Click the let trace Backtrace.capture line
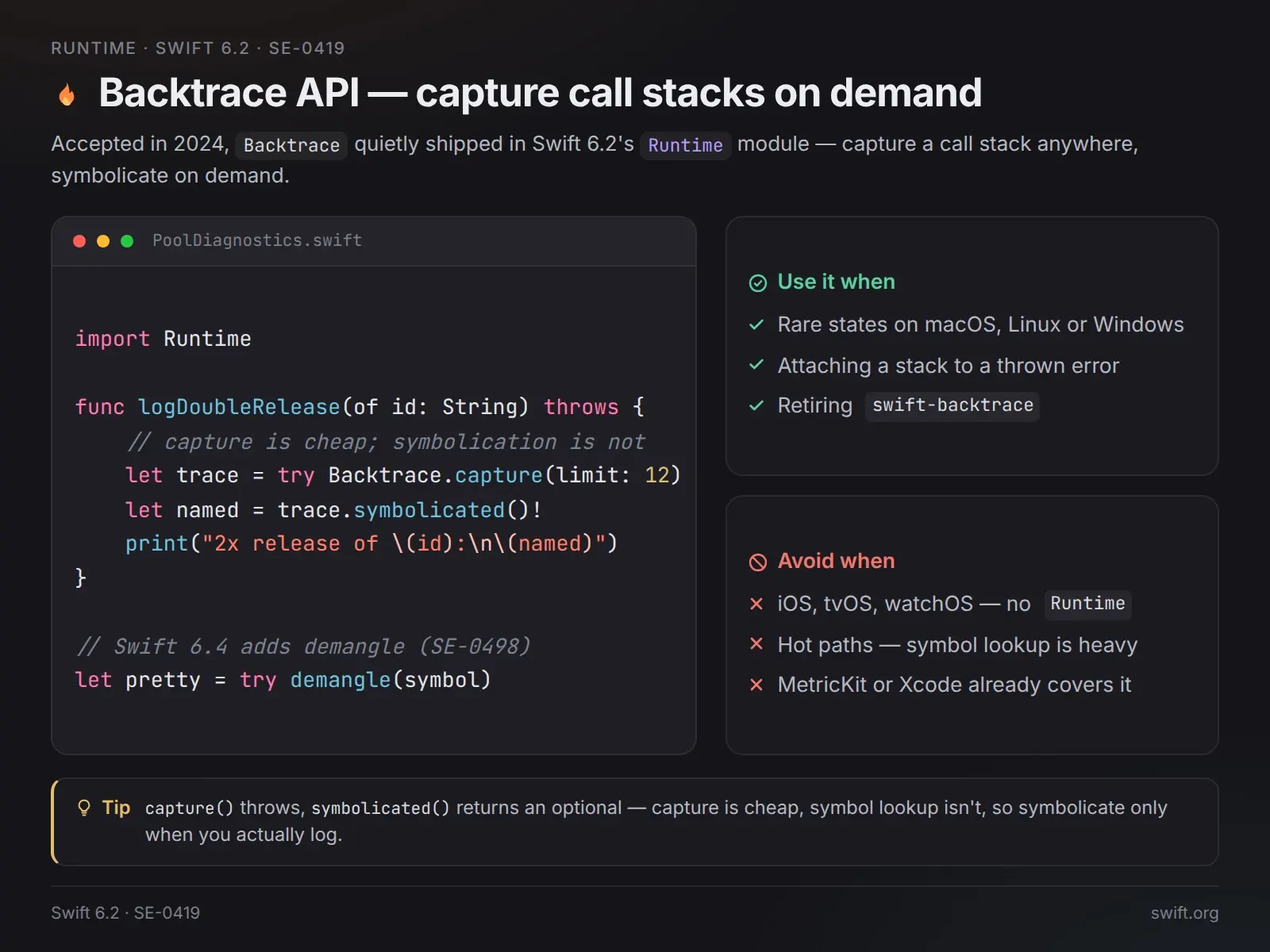This screenshot has height=952, width=1270. 403,475
